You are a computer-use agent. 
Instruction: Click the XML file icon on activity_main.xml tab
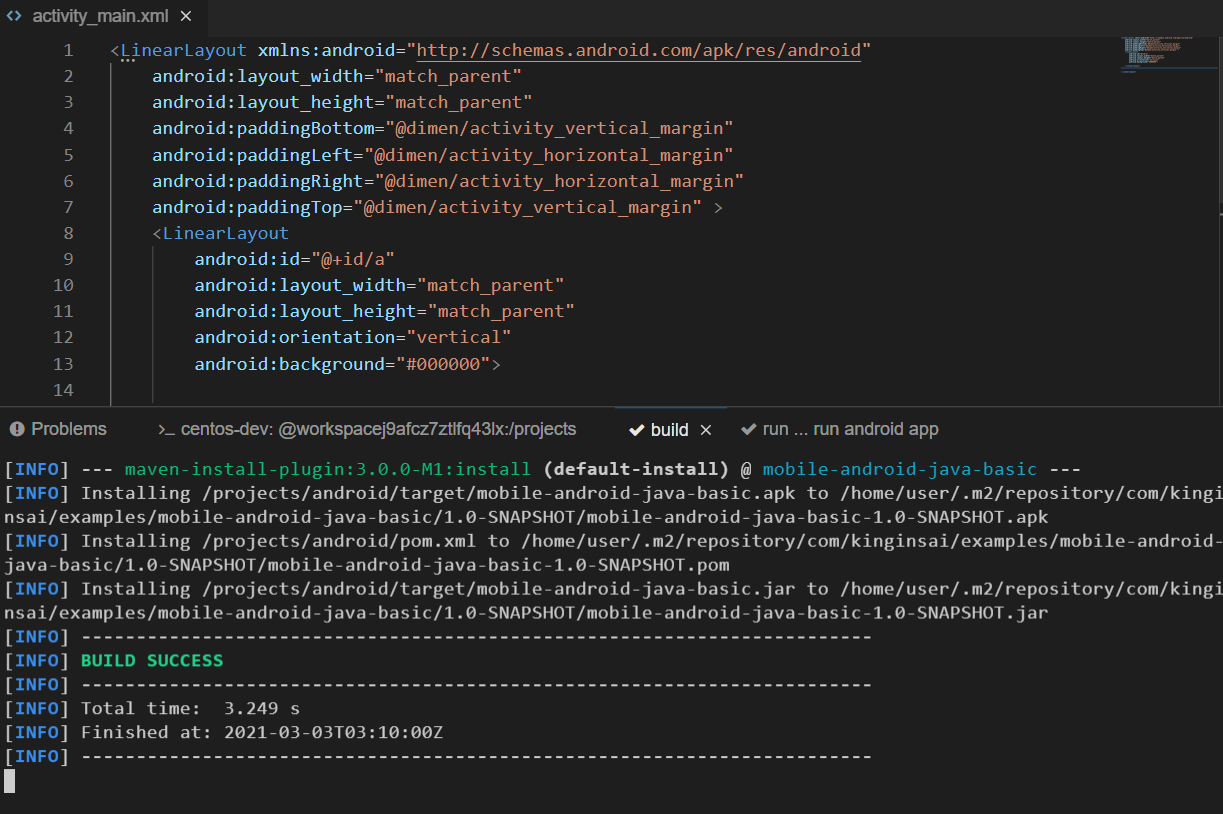point(14,18)
